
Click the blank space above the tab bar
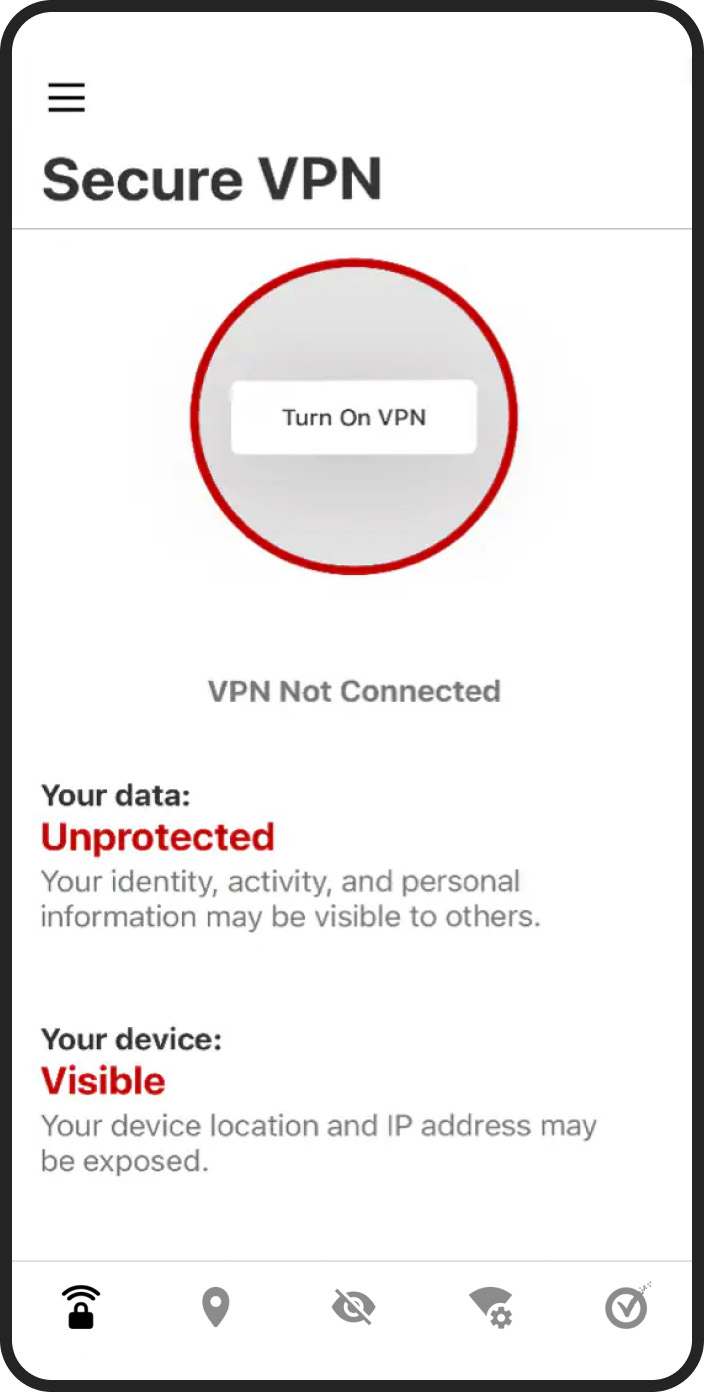point(352,1220)
